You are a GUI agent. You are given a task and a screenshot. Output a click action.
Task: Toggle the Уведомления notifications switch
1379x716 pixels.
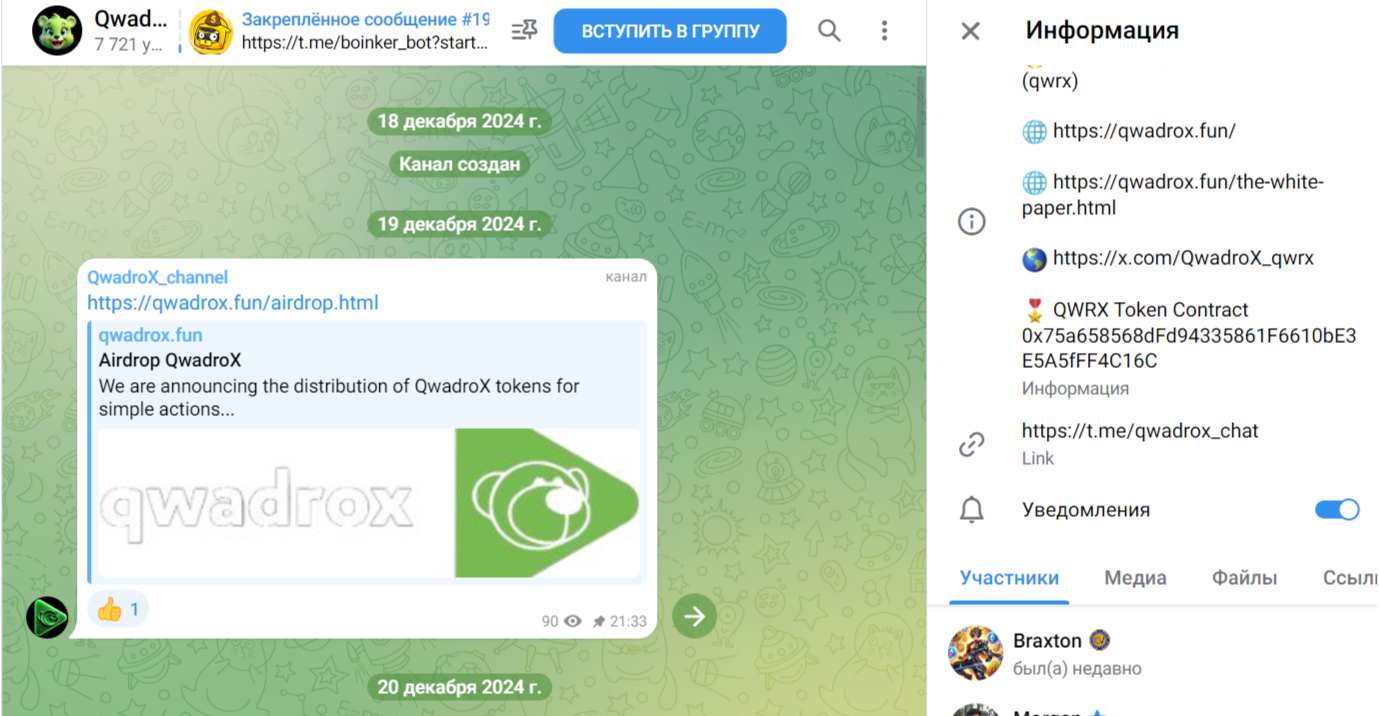[1337, 510]
